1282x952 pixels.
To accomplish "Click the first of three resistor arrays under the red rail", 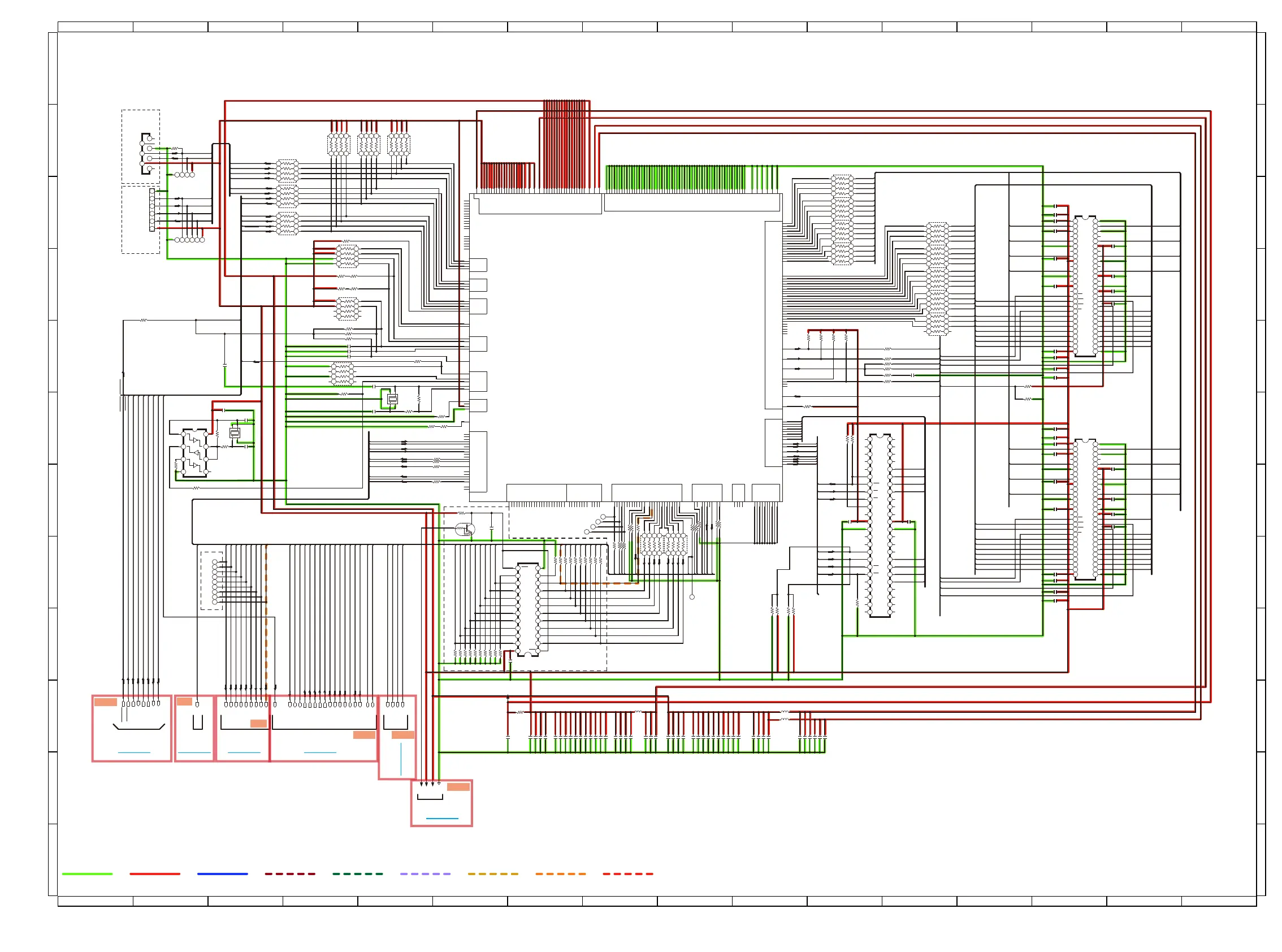I will tap(339, 144).
